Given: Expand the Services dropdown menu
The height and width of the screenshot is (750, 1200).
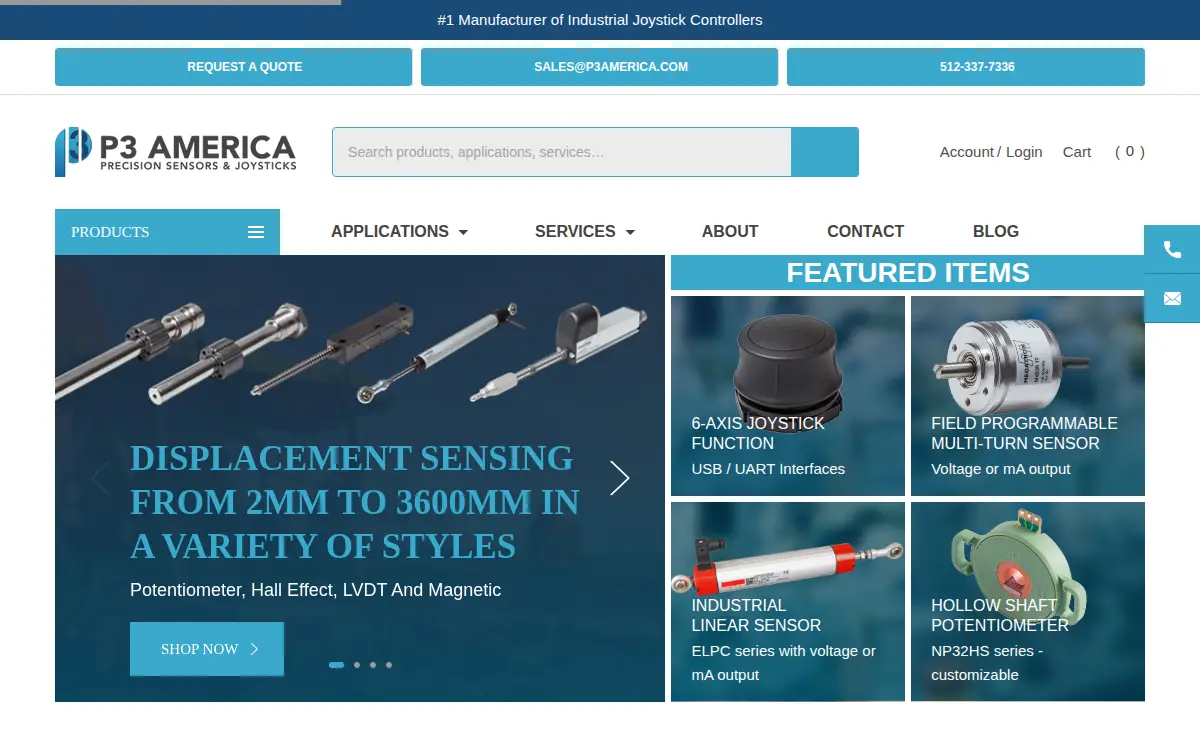Looking at the screenshot, I should tap(585, 231).
